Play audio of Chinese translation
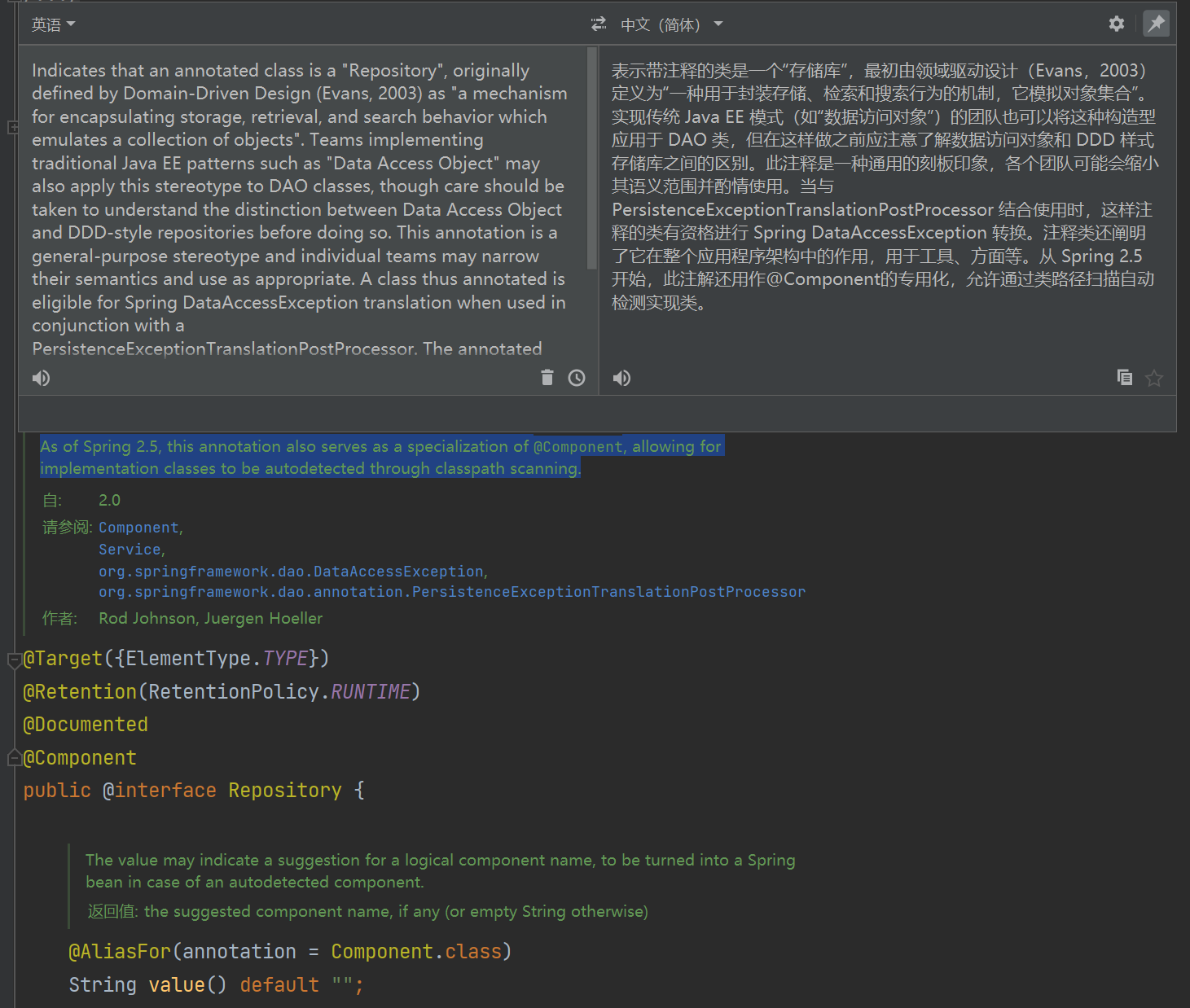 [x=621, y=378]
